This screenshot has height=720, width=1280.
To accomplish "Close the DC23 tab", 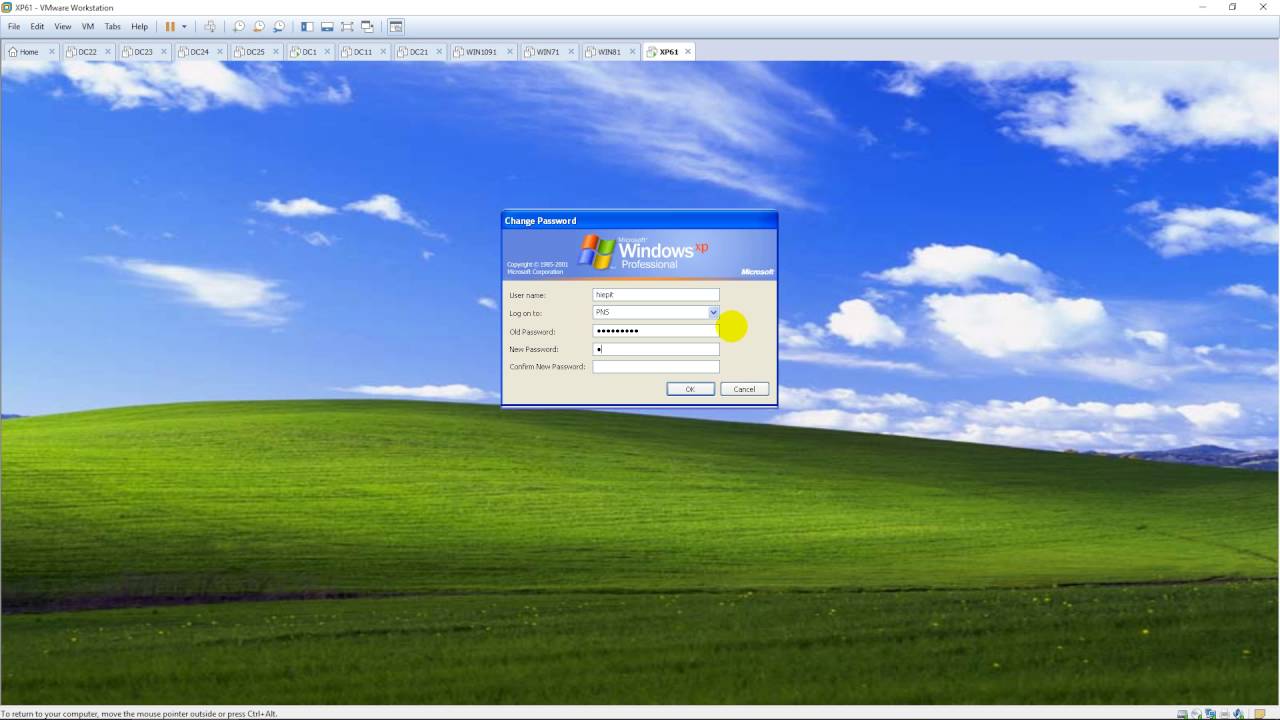I will point(164,52).
